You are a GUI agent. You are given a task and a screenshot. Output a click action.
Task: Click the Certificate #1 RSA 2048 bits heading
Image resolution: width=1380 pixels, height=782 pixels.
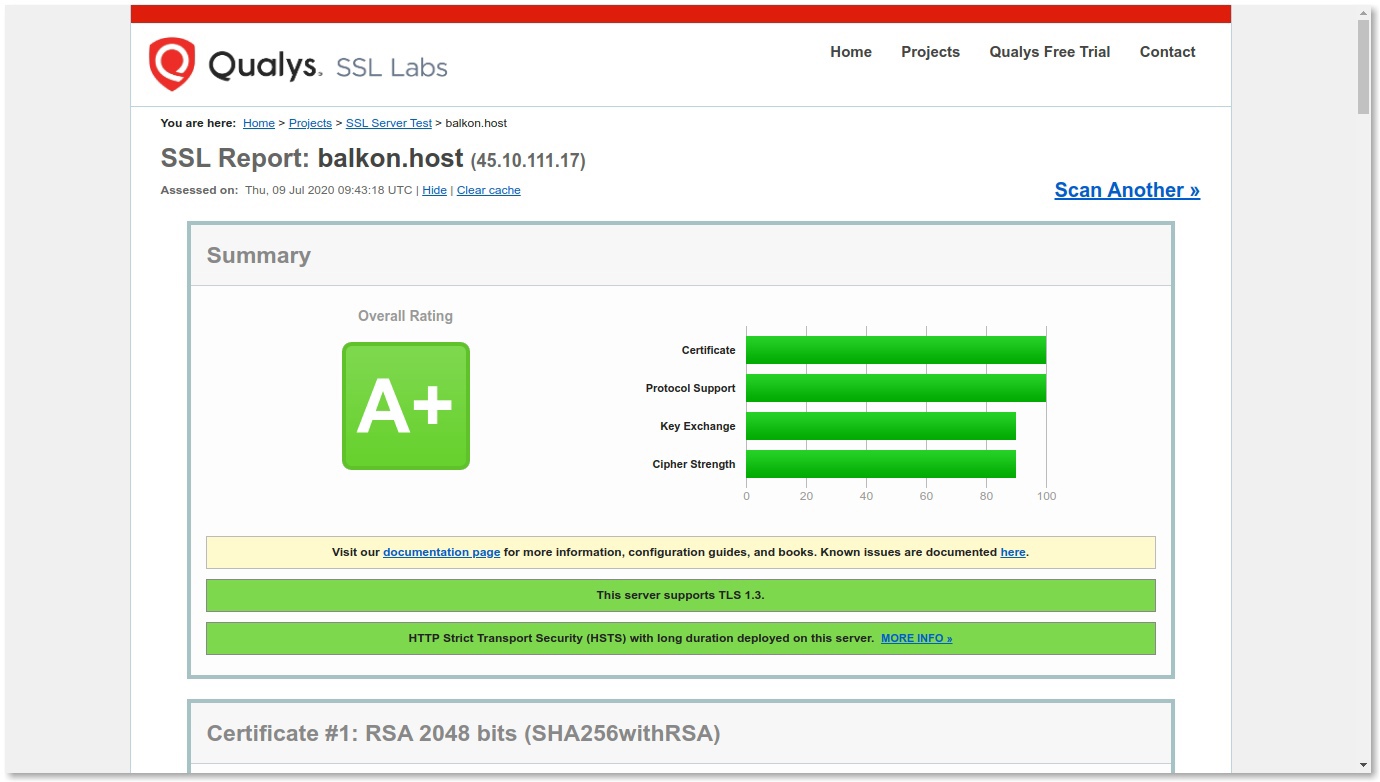[464, 733]
